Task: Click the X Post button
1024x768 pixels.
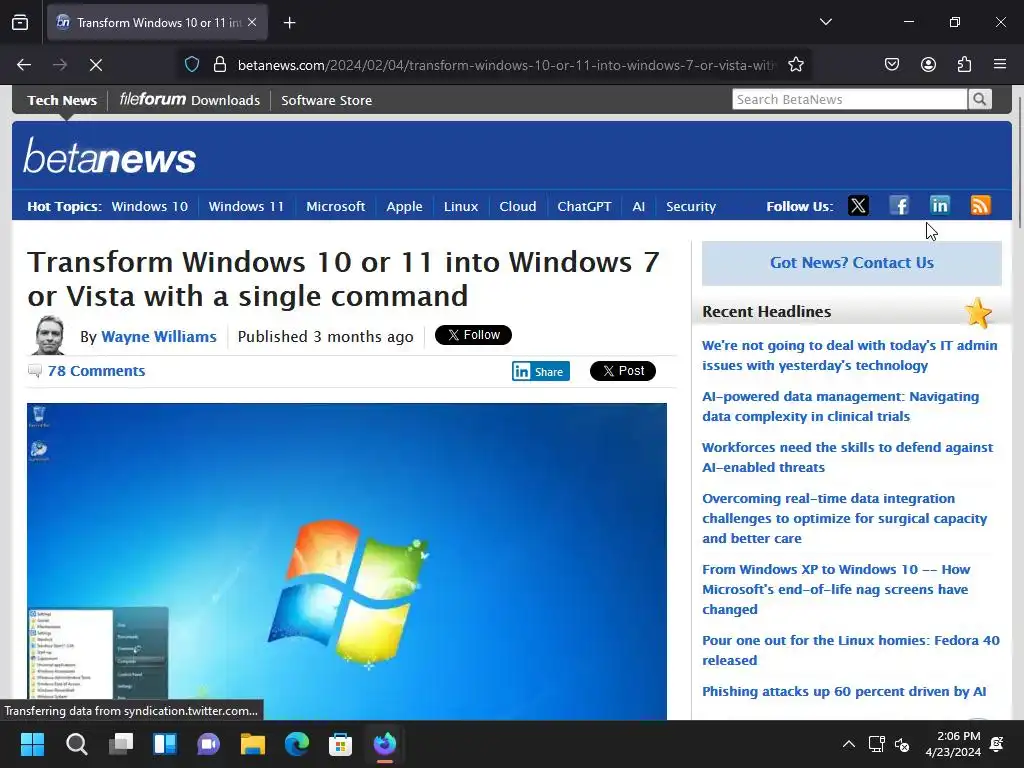Action: tap(622, 371)
